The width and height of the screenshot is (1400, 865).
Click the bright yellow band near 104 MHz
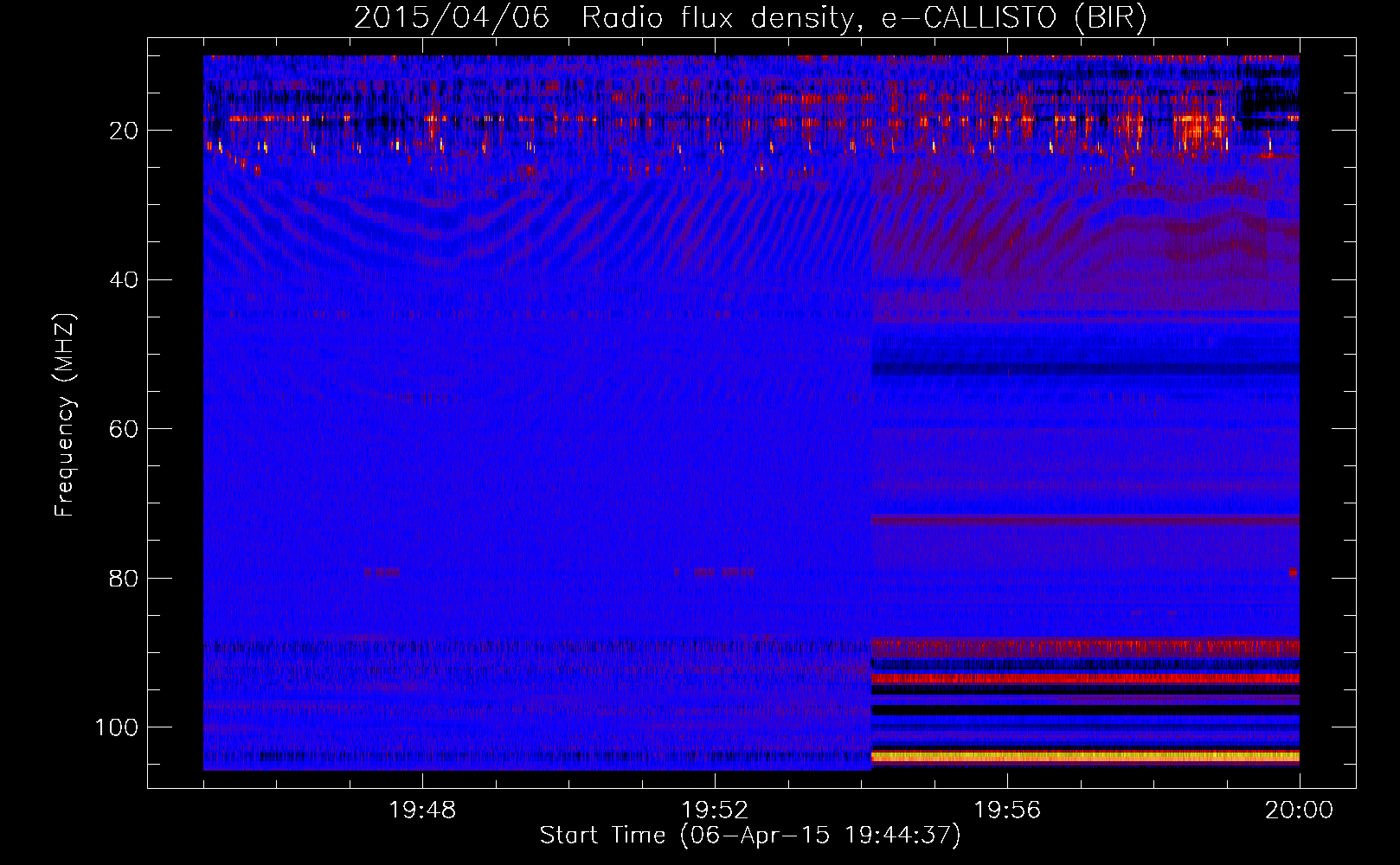pyautogui.click(x=1085, y=757)
